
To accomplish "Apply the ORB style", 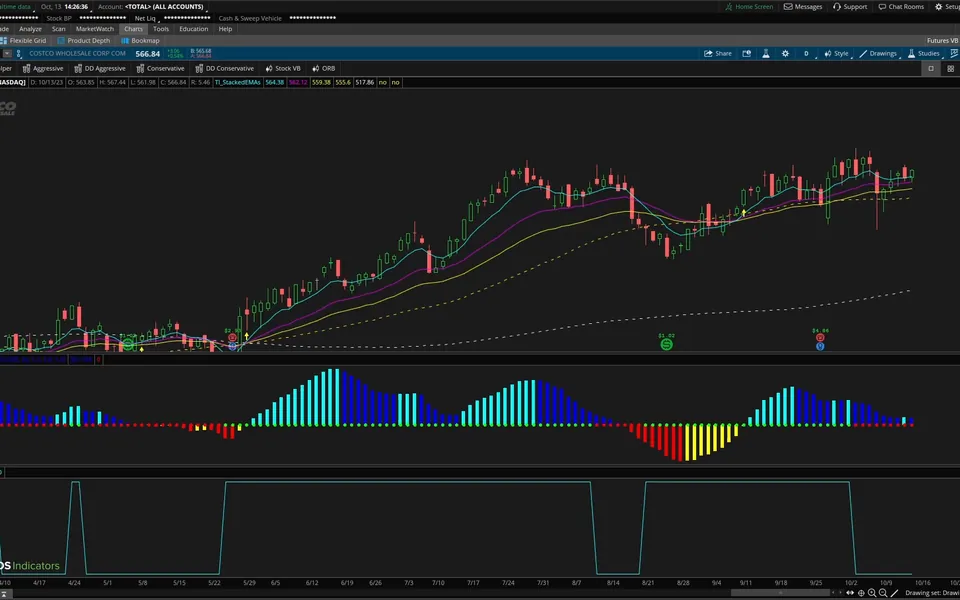I will 323,69.
